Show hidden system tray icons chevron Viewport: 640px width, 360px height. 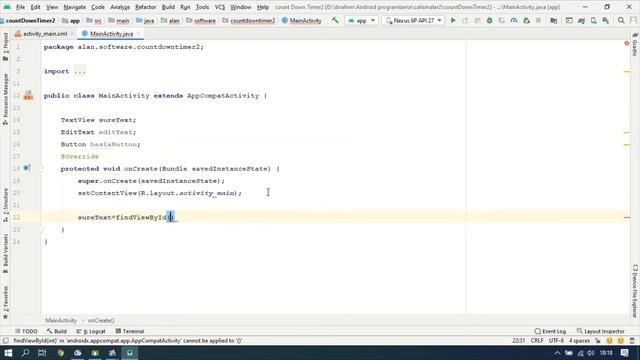pyautogui.click(x=557, y=353)
